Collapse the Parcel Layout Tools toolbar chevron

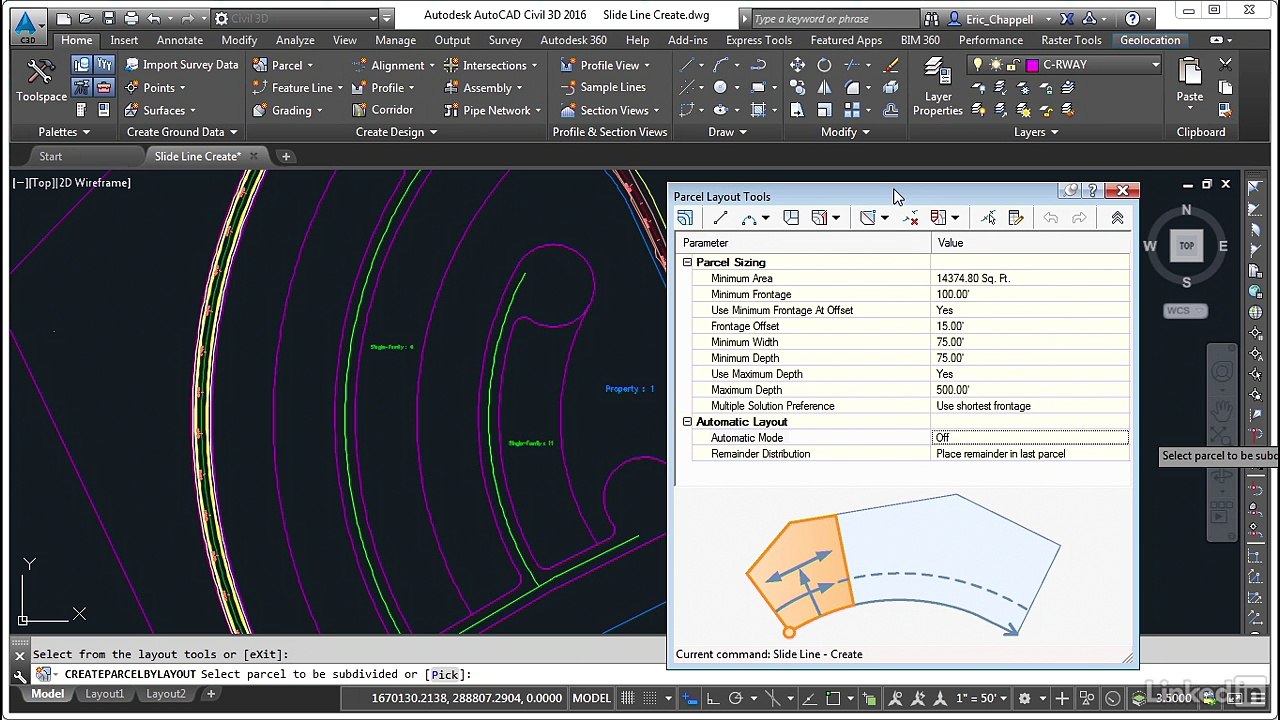pos(1117,218)
